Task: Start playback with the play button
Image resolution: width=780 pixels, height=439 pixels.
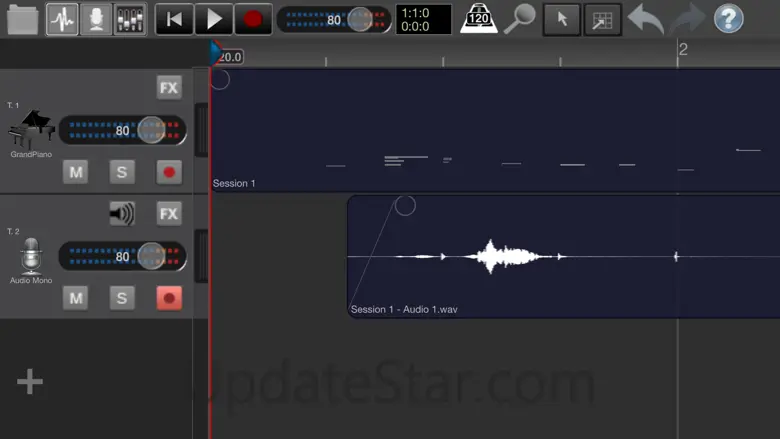Action: pos(214,19)
